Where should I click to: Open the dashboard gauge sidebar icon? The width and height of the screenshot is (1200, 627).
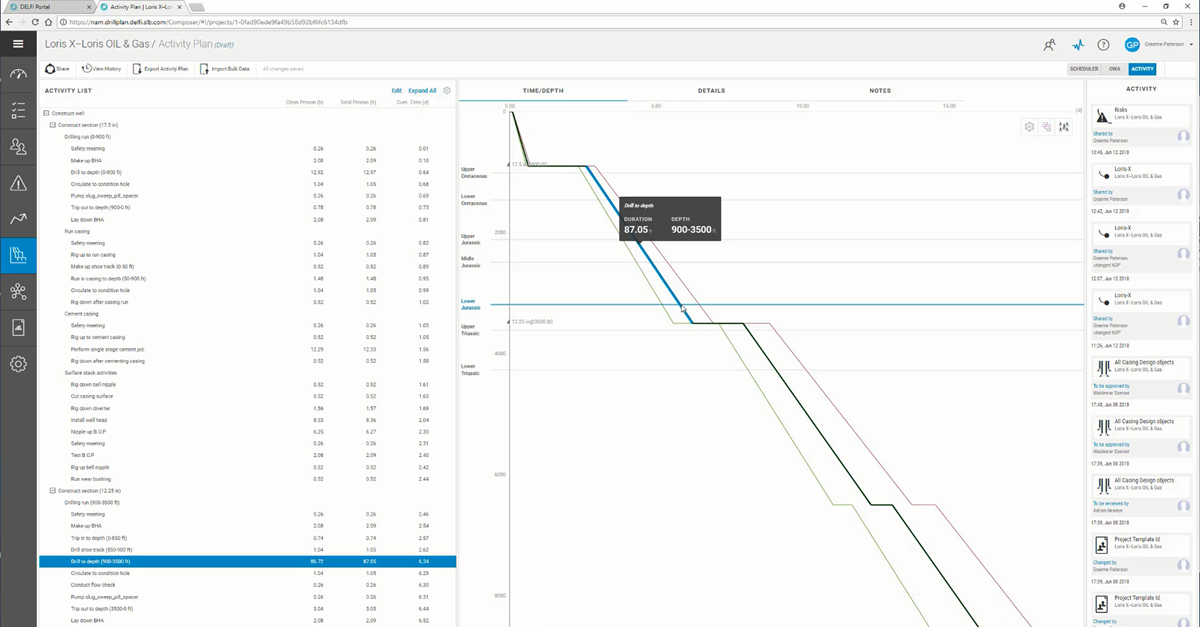(18, 74)
